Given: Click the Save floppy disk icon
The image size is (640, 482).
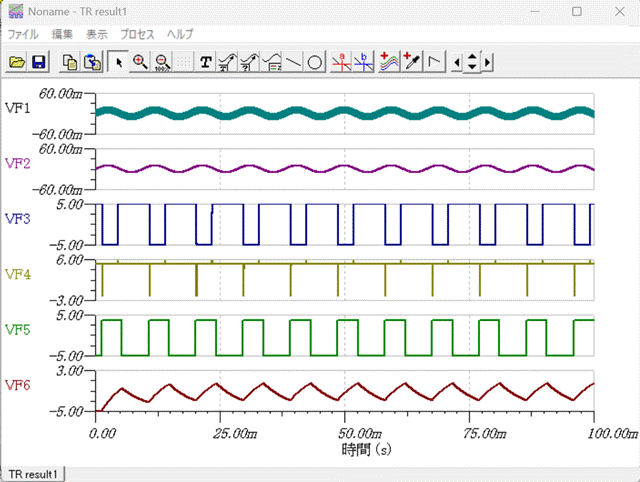Looking at the screenshot, I should (x=39, y=62).
